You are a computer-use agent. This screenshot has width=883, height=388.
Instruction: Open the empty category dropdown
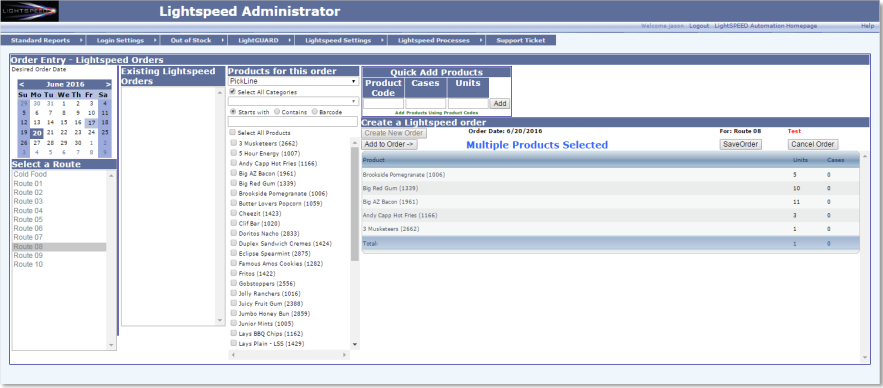click(x=293, y=101)
